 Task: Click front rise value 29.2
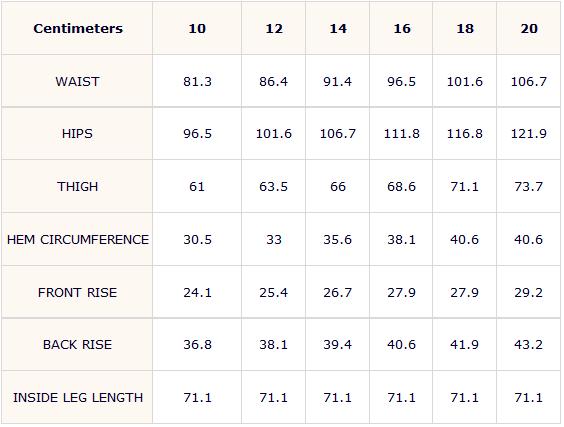pyautogui.click(x=528, y=292)
